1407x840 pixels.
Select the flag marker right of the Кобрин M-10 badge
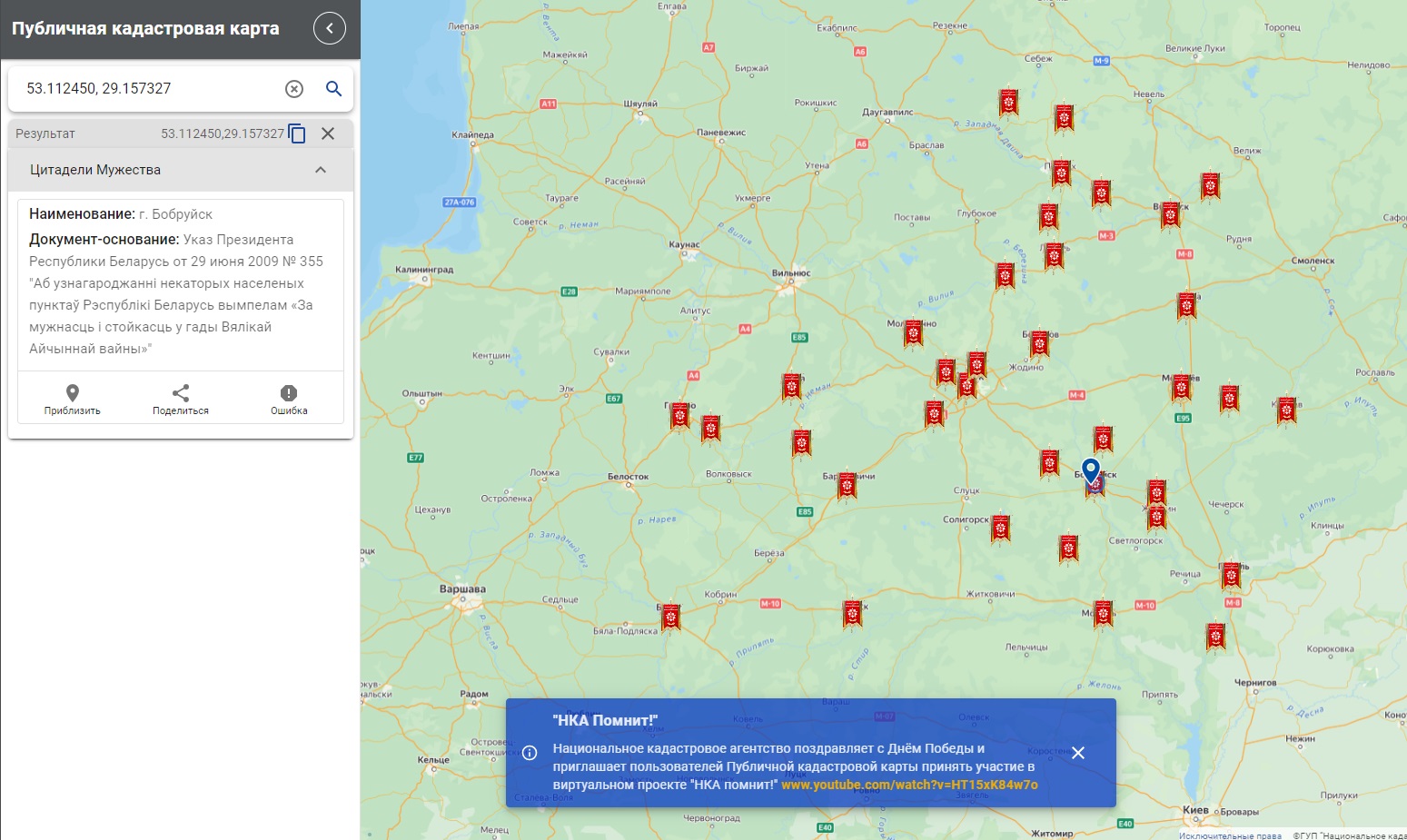(x=852, y=614)
